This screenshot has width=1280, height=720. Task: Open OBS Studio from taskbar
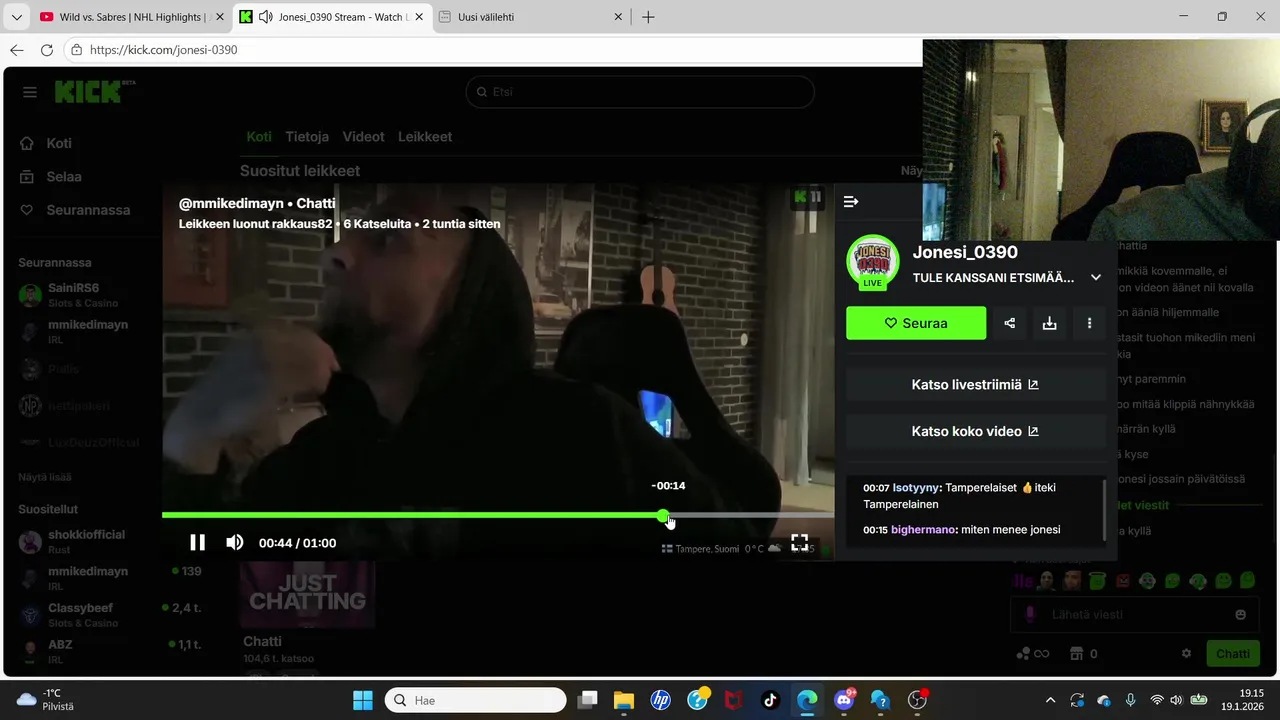click(x=917, y=700)
